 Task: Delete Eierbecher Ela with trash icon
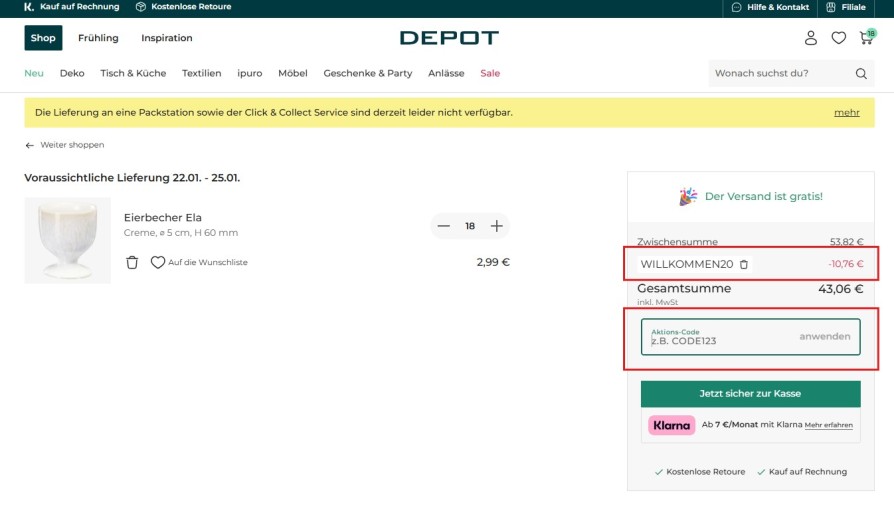(132, 263)
